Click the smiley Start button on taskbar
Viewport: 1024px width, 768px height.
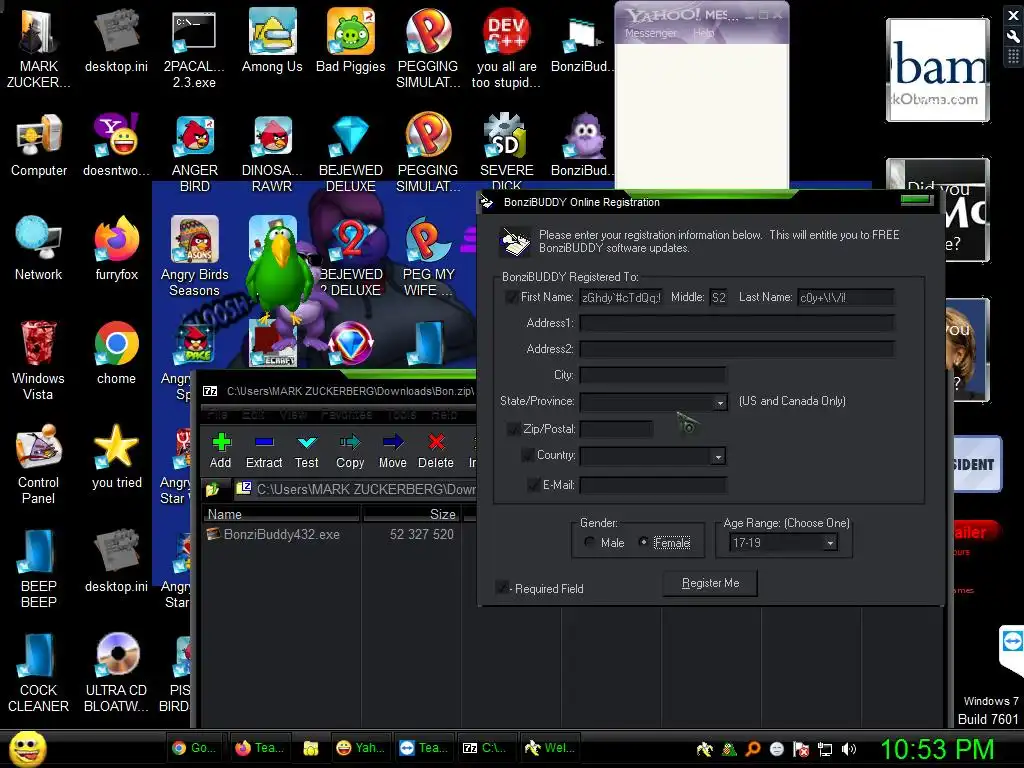pos(27,749)
